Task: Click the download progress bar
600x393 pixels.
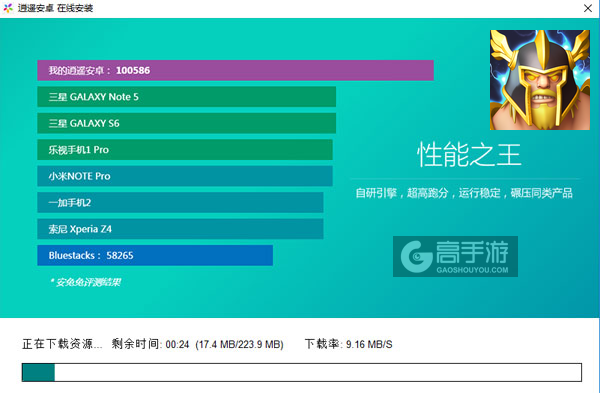Action: (302, 372)
